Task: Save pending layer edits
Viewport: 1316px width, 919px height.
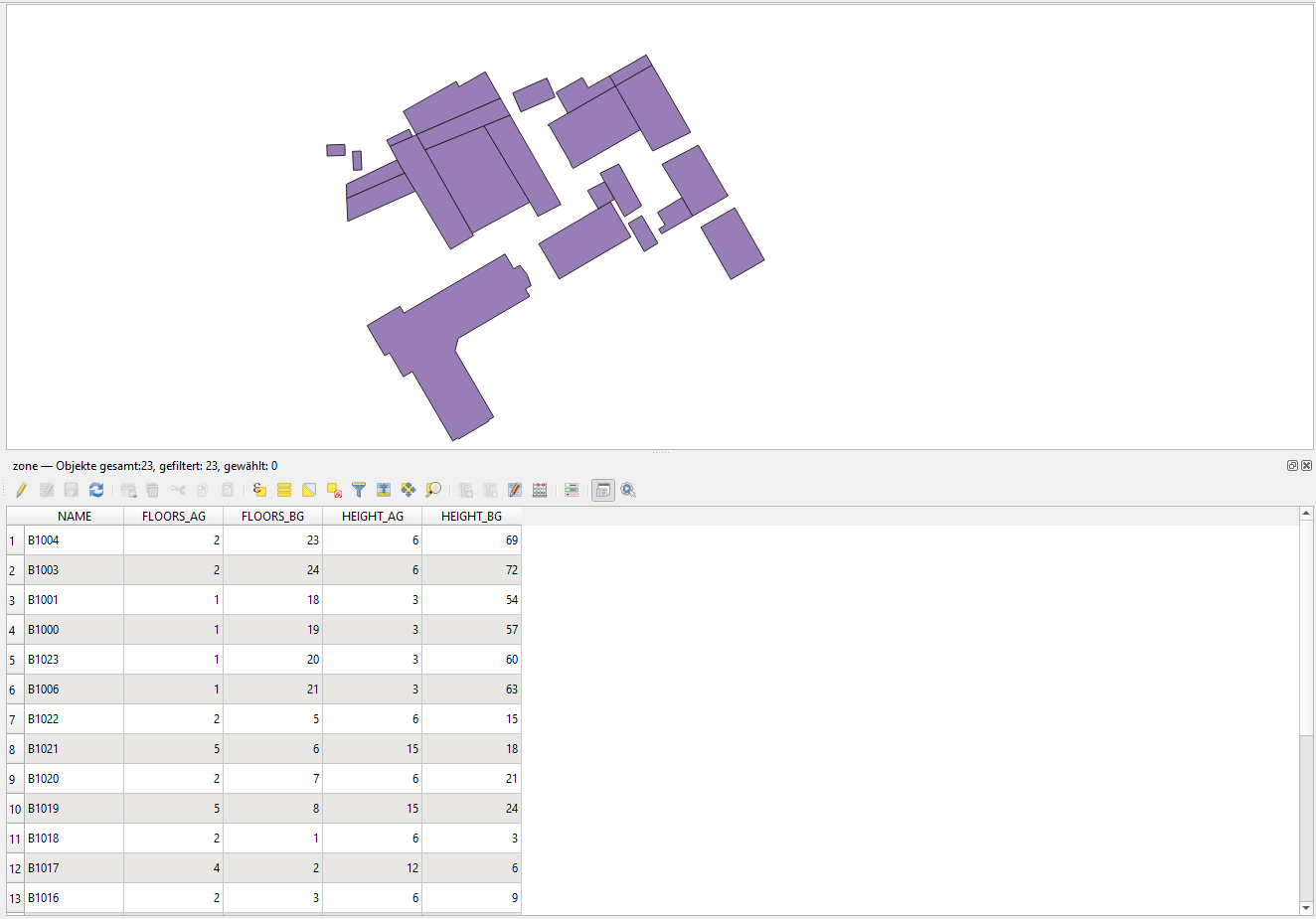Action: tap(71, 490)
